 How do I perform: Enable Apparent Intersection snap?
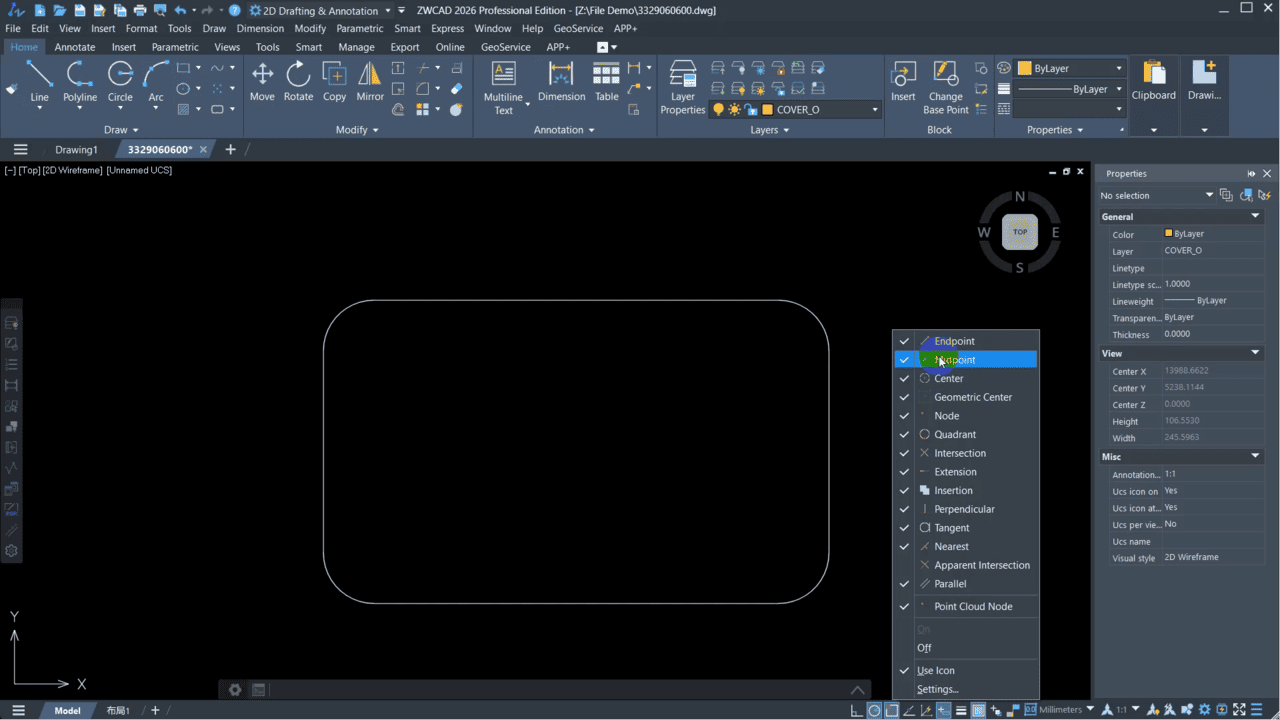966,565
